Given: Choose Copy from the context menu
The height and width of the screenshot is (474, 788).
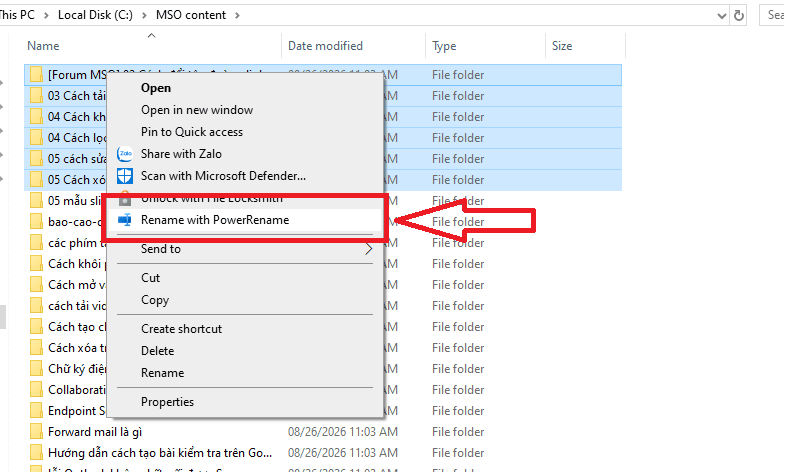Looking at the screenshot, I should (155, 300).
